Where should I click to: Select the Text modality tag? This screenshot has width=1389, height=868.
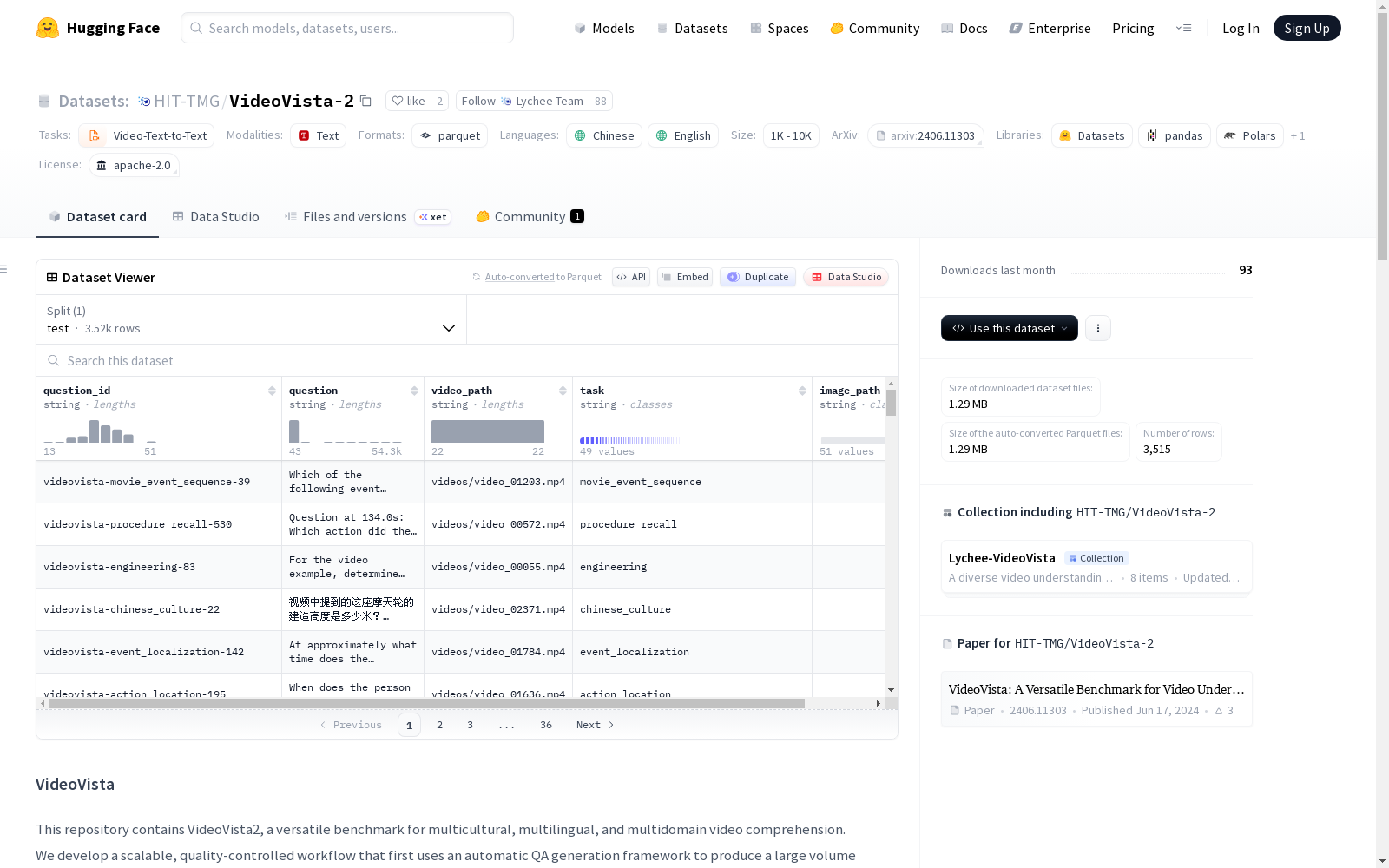(x=318, y=135)
